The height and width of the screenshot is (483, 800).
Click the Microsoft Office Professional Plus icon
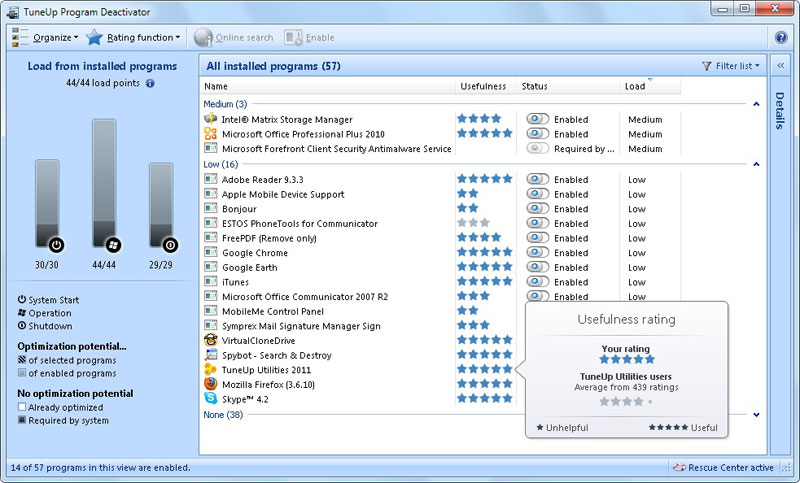(x=210, y=134)
